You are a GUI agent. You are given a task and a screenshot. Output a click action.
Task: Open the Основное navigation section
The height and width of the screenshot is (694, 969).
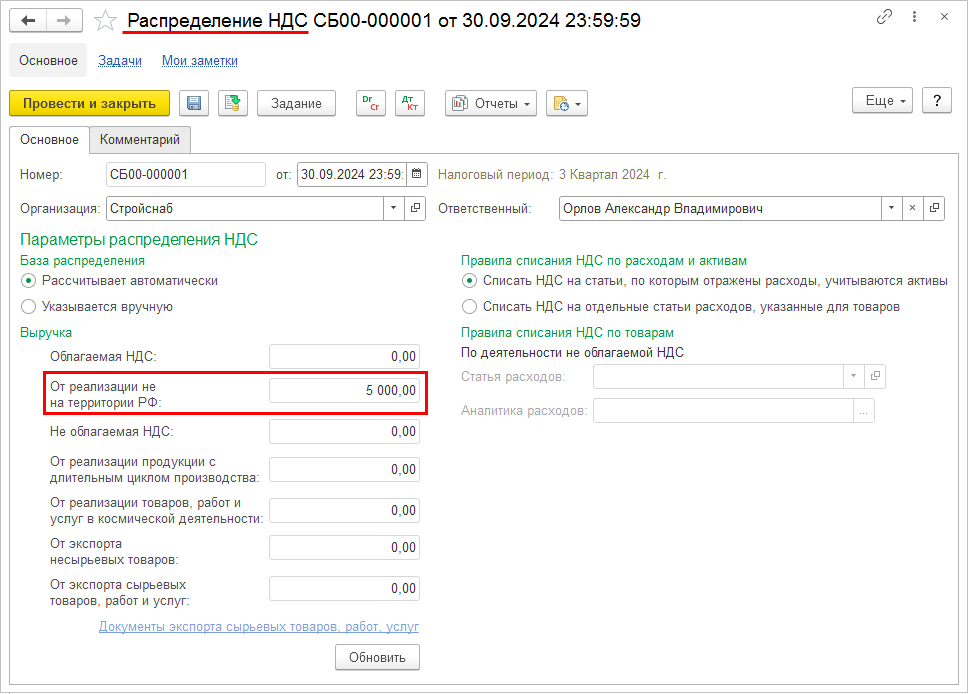click(48, 61)
